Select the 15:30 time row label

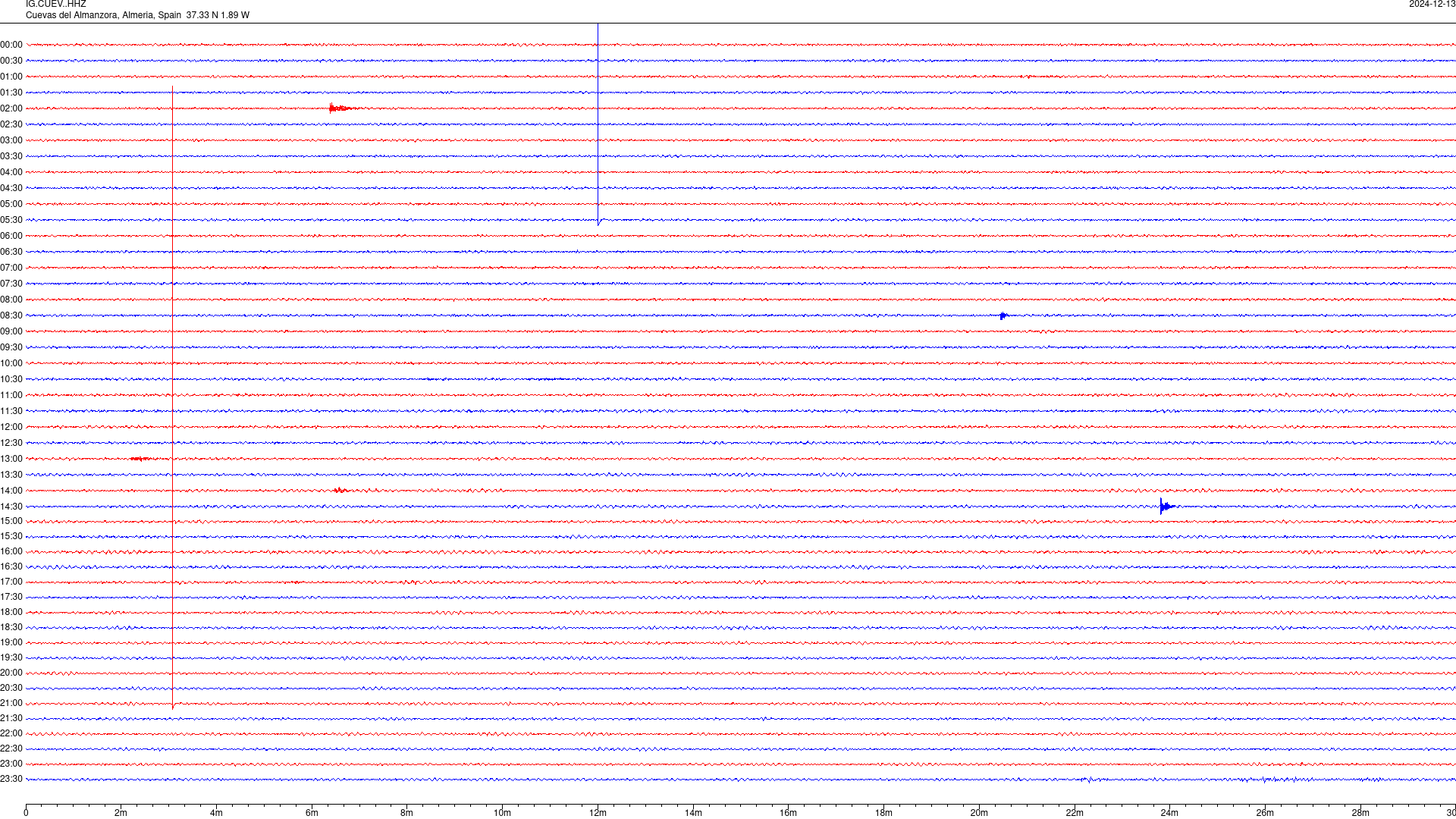coord(11,536)
